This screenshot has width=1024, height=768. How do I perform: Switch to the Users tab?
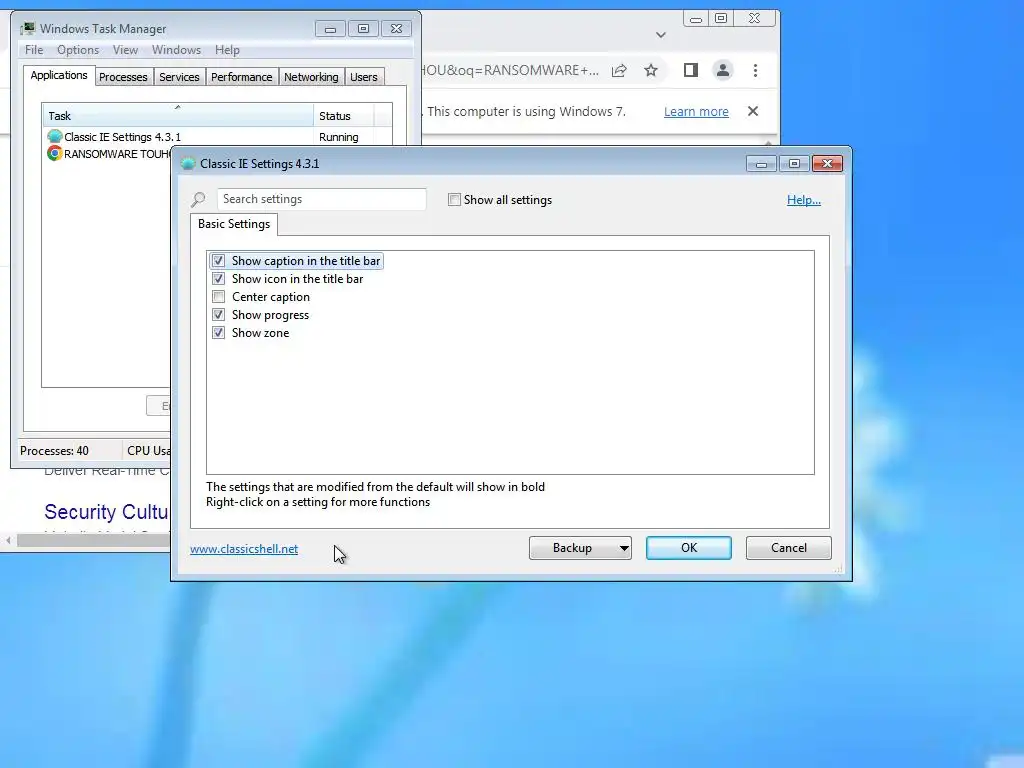[364, 77]
